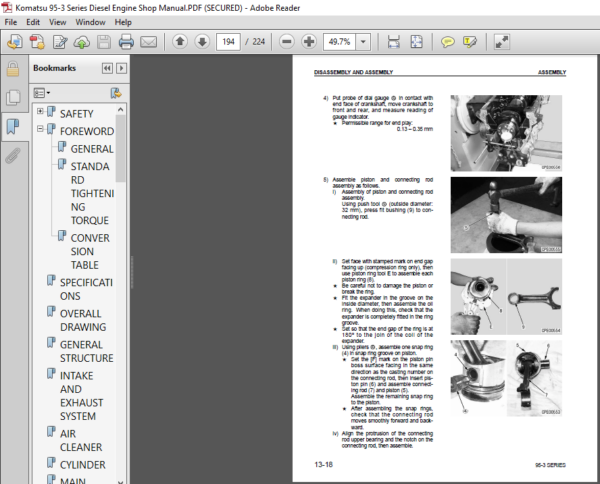The width and height of the screenshot is (600, 484).
Task: Click the page number field showing 194
Action: [228, 41]
